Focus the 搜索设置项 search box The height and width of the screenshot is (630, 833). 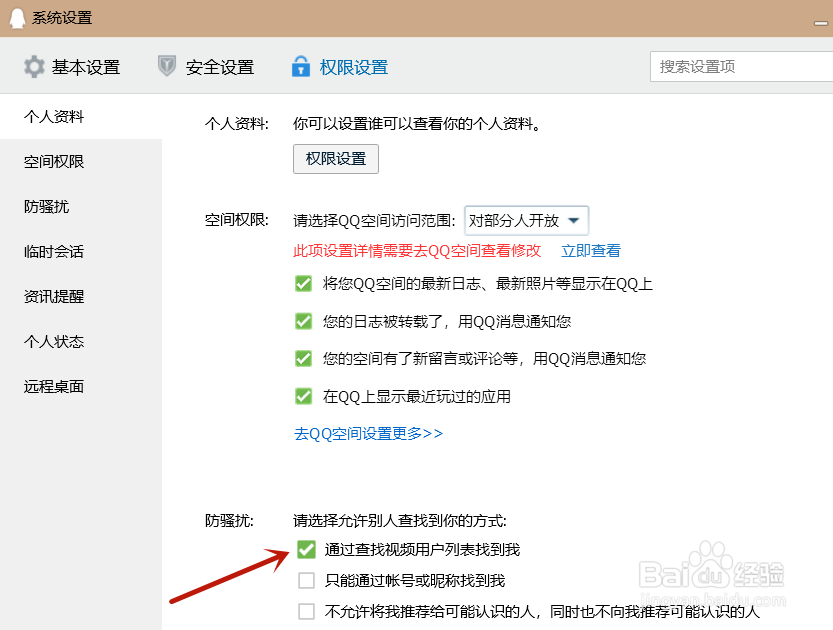[x=741, y=66]
